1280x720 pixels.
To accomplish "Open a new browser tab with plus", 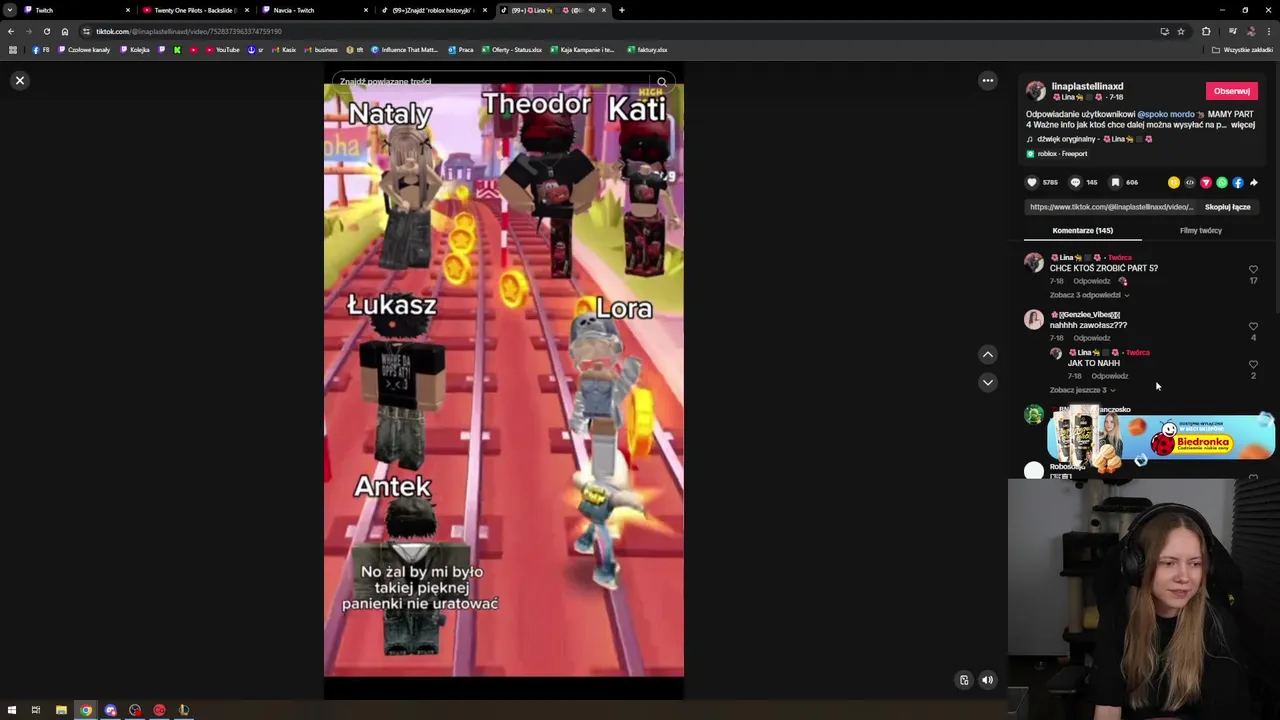I will tap(621, 10).
